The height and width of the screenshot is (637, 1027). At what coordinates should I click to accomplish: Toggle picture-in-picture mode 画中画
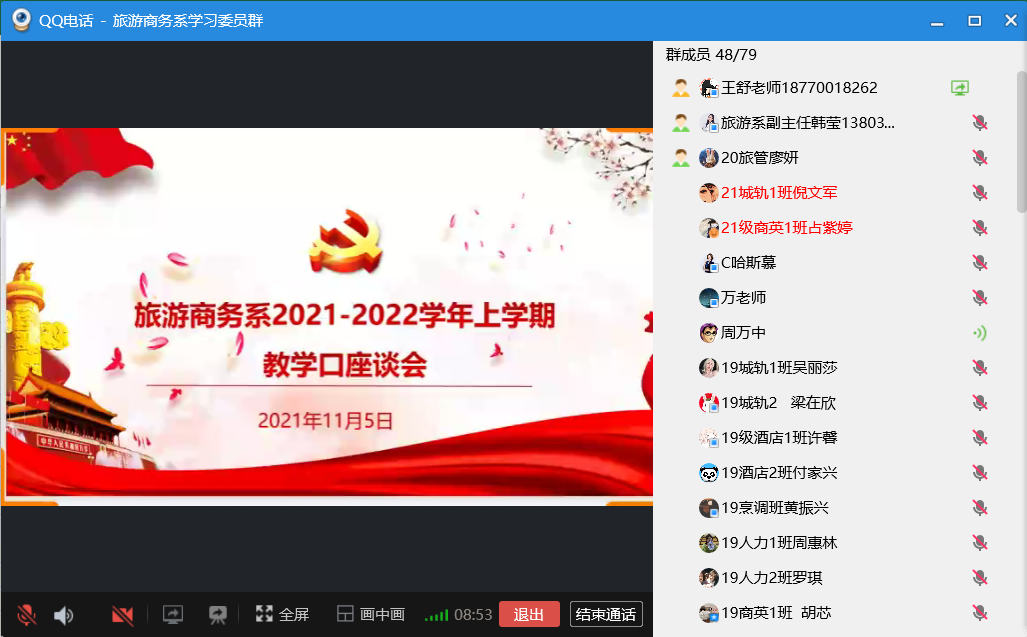pos(370,615)
